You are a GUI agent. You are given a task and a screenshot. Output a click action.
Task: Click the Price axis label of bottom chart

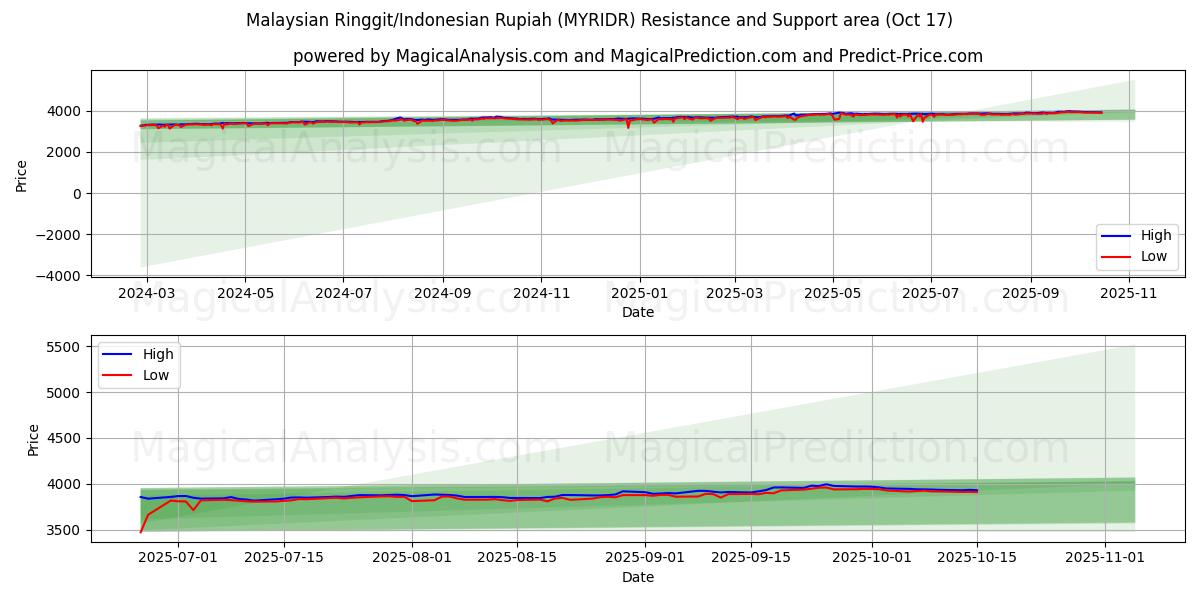(x=34, y=440)
